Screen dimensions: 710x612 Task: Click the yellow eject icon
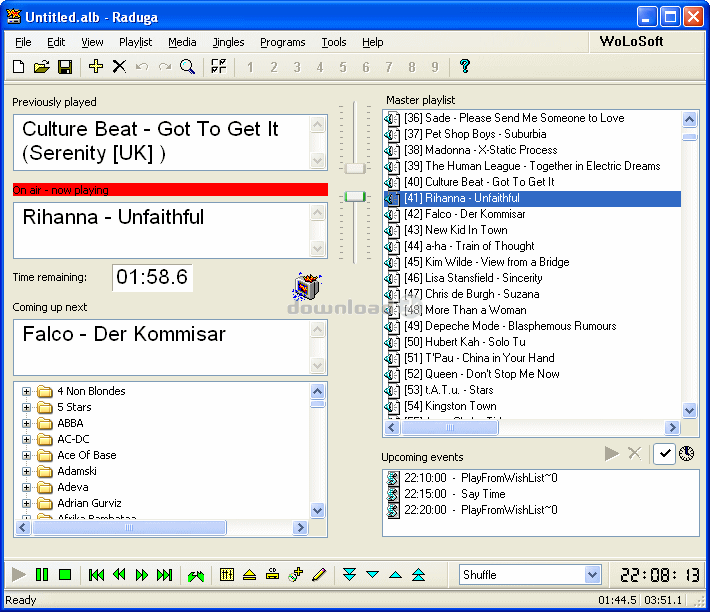(249, 575)
